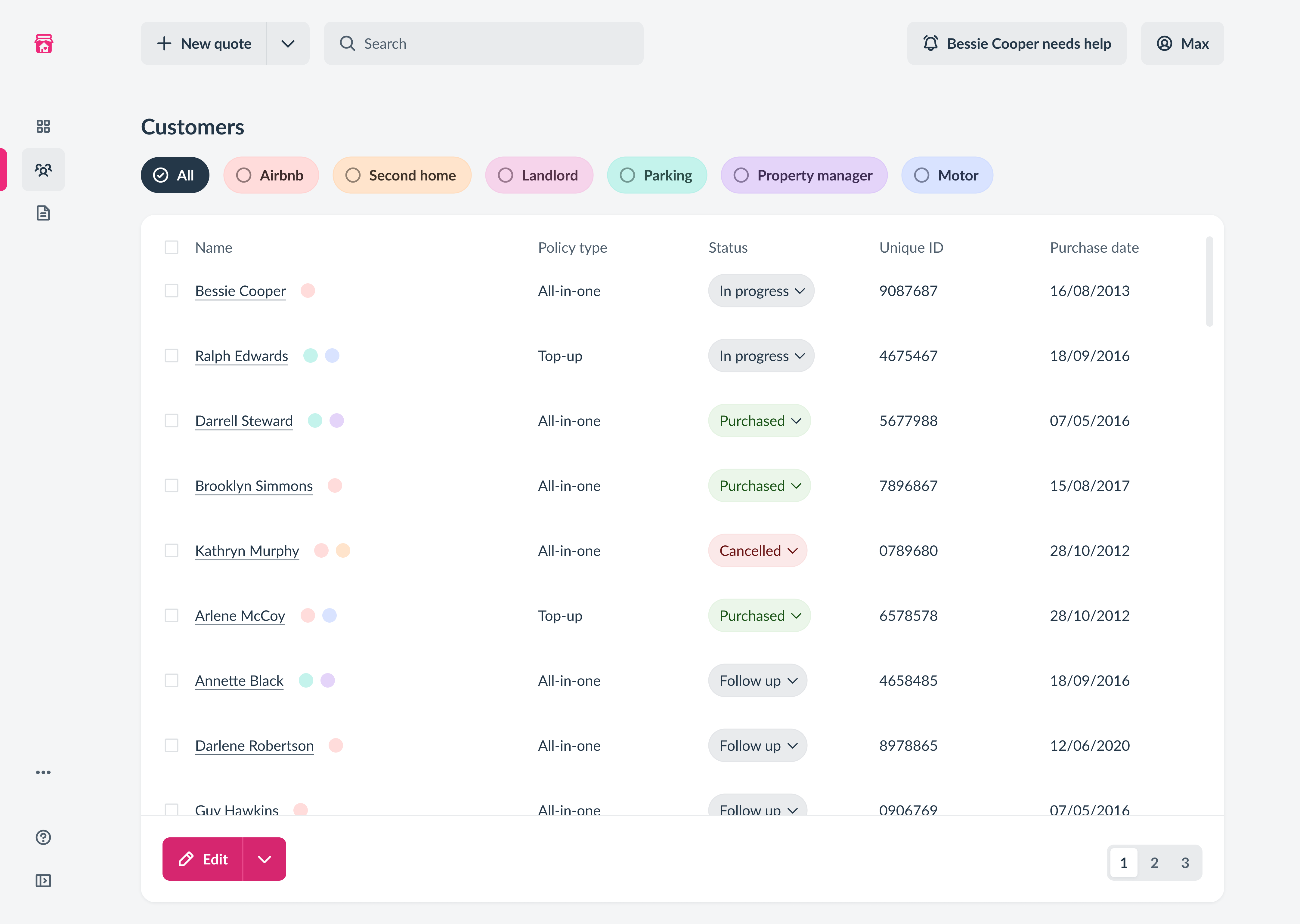
Task: Select the customers people icon in sidebar
Action: [x=43, y=170]
